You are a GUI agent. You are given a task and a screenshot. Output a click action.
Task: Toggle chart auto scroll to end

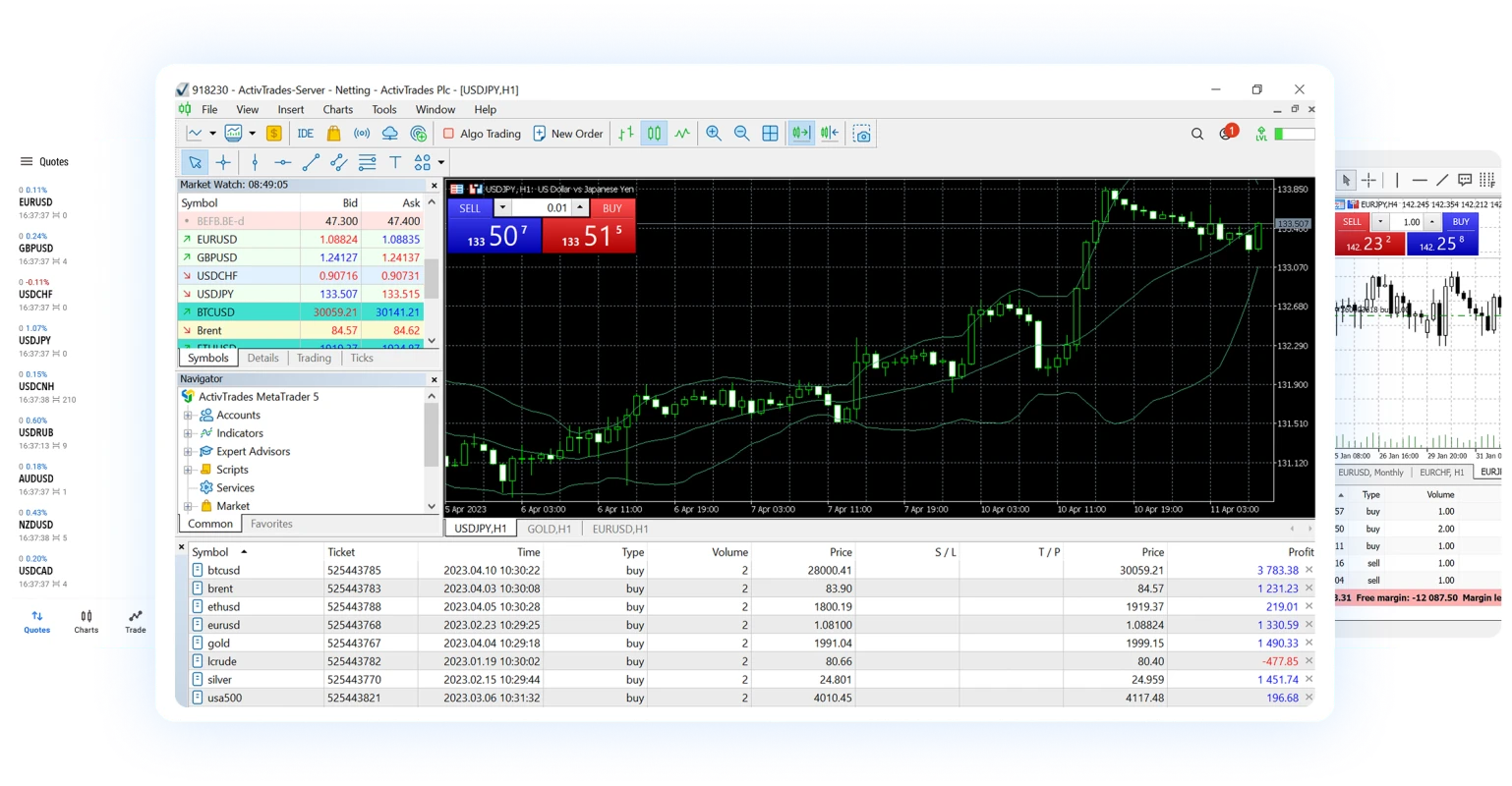point(801,134)
